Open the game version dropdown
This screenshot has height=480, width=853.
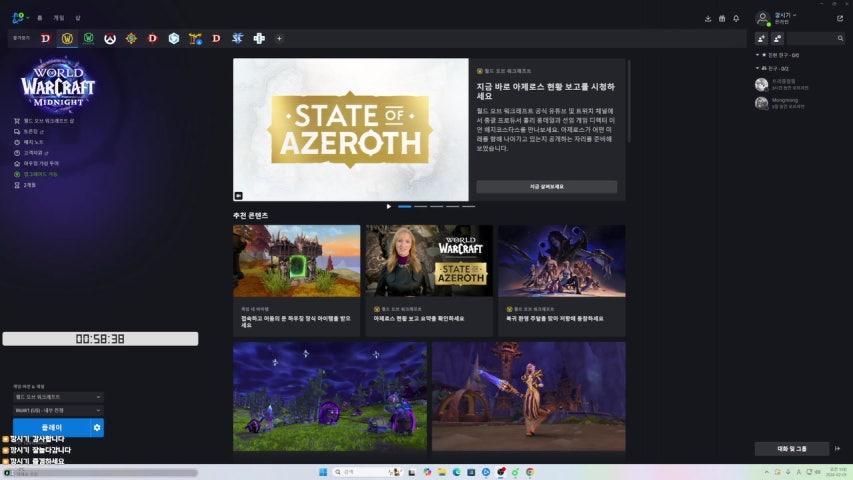point(58,397)
